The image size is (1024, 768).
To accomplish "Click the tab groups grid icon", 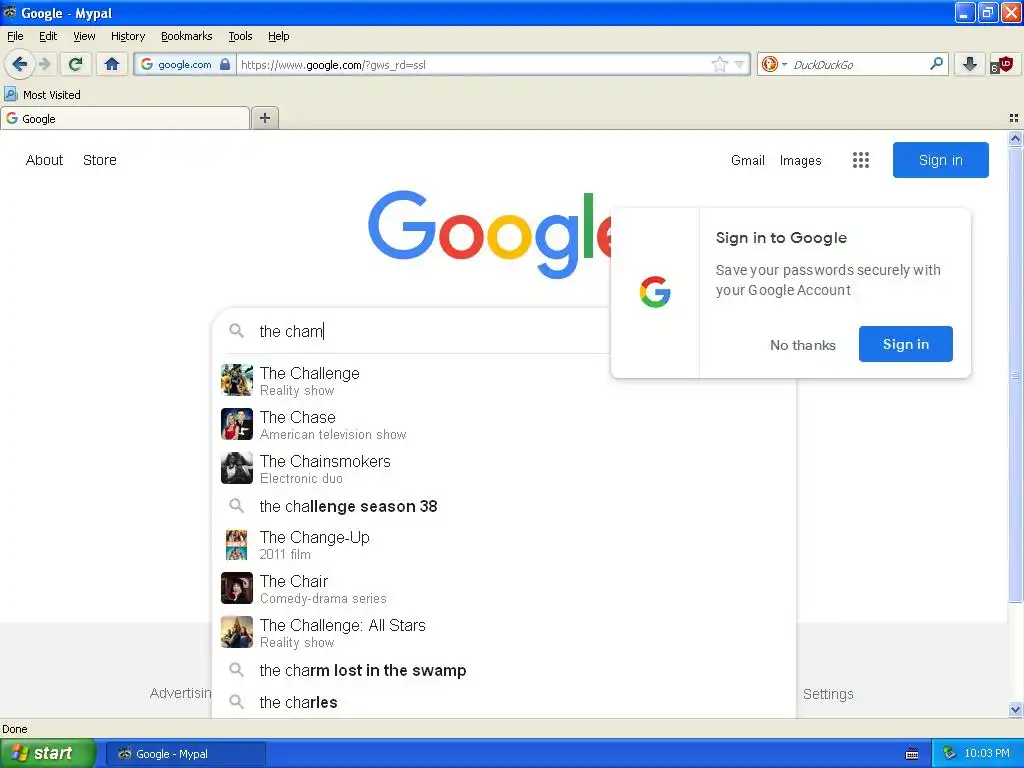I will tap(1014, 118).
